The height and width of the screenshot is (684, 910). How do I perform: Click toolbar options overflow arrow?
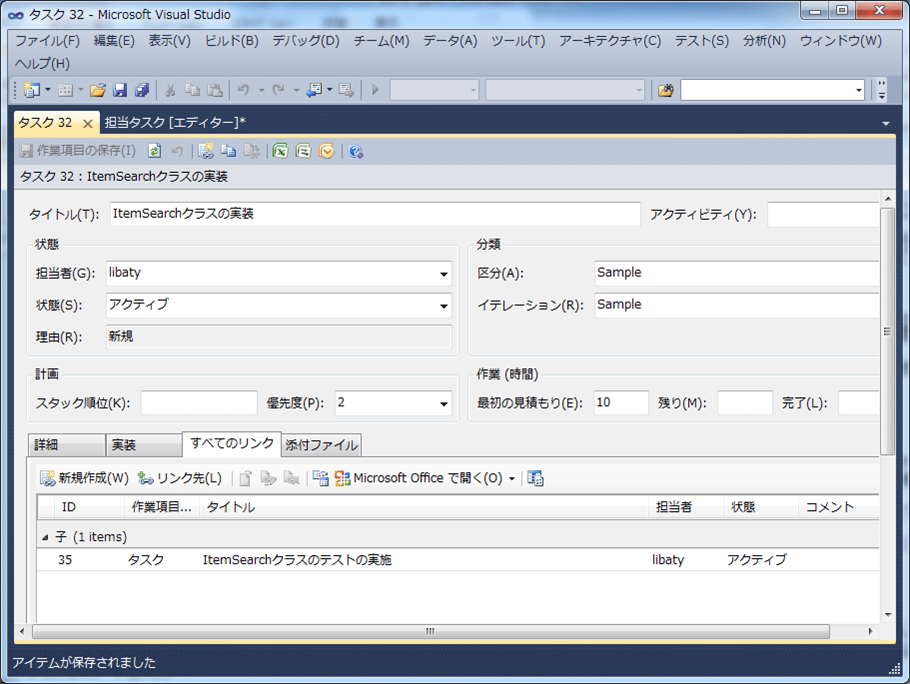click(x=882, y=90)
